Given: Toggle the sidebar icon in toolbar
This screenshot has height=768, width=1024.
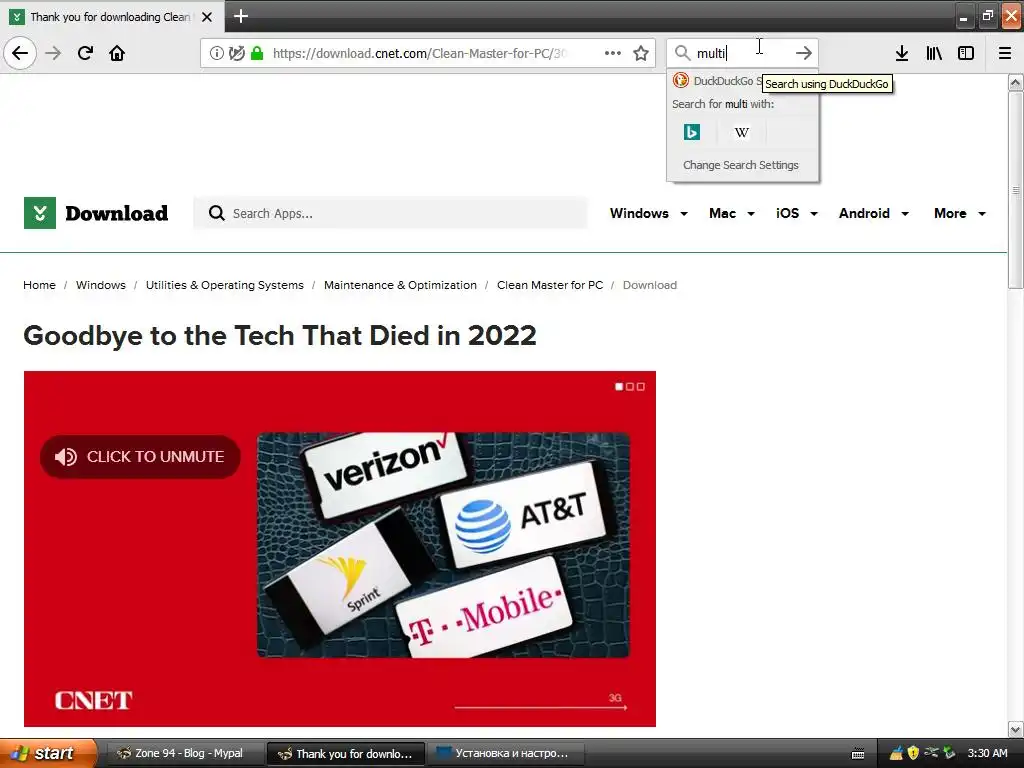Looking at the screenshot, I should point(966,54).
